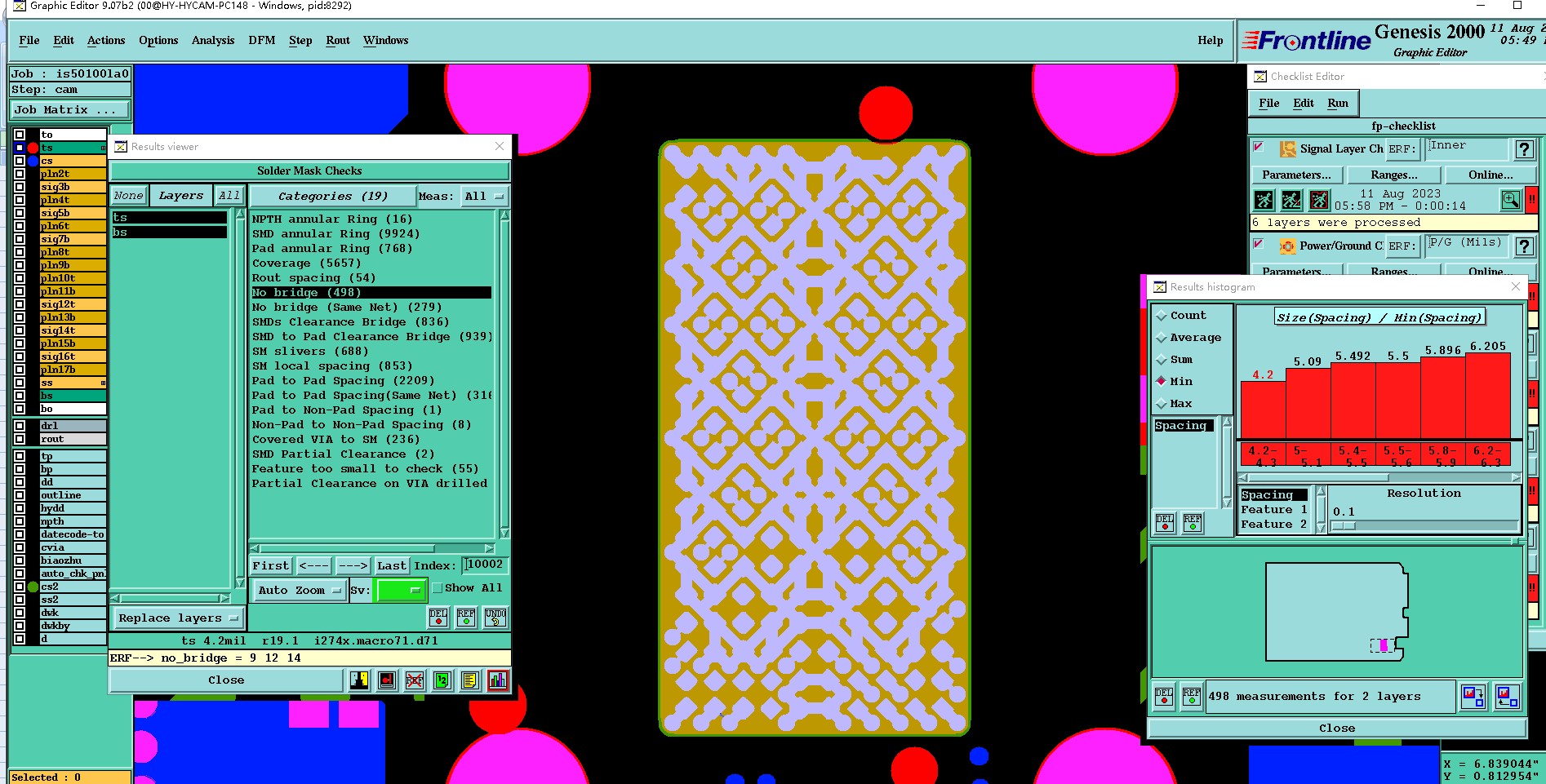Open the Analysis menu

pos(213,41)
